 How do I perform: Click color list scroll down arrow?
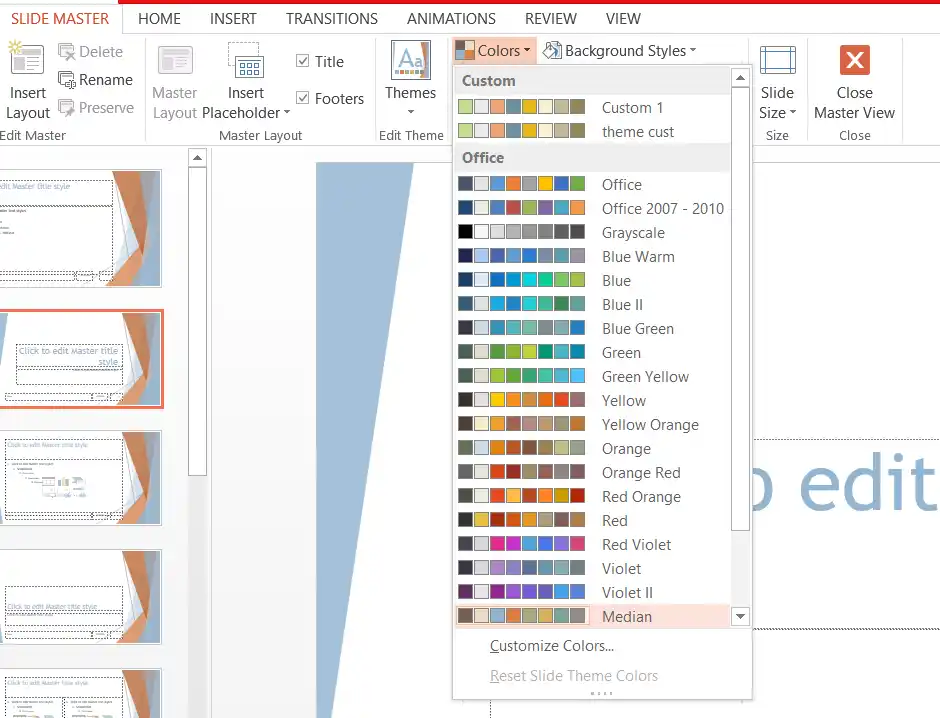740,616
